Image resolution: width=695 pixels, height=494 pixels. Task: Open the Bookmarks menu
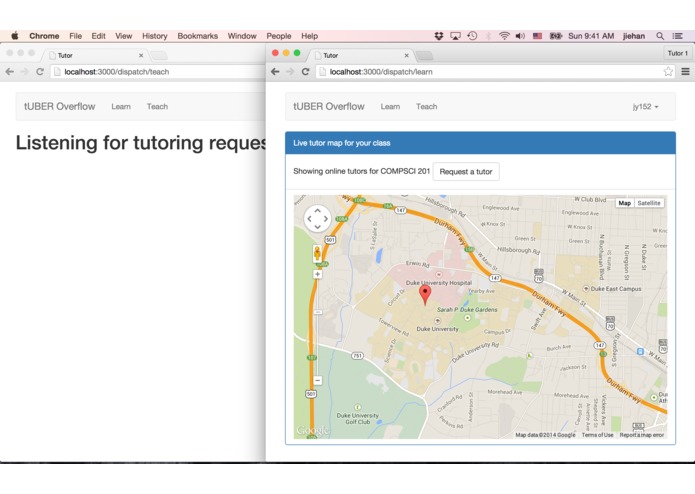[x=198, y=36]
